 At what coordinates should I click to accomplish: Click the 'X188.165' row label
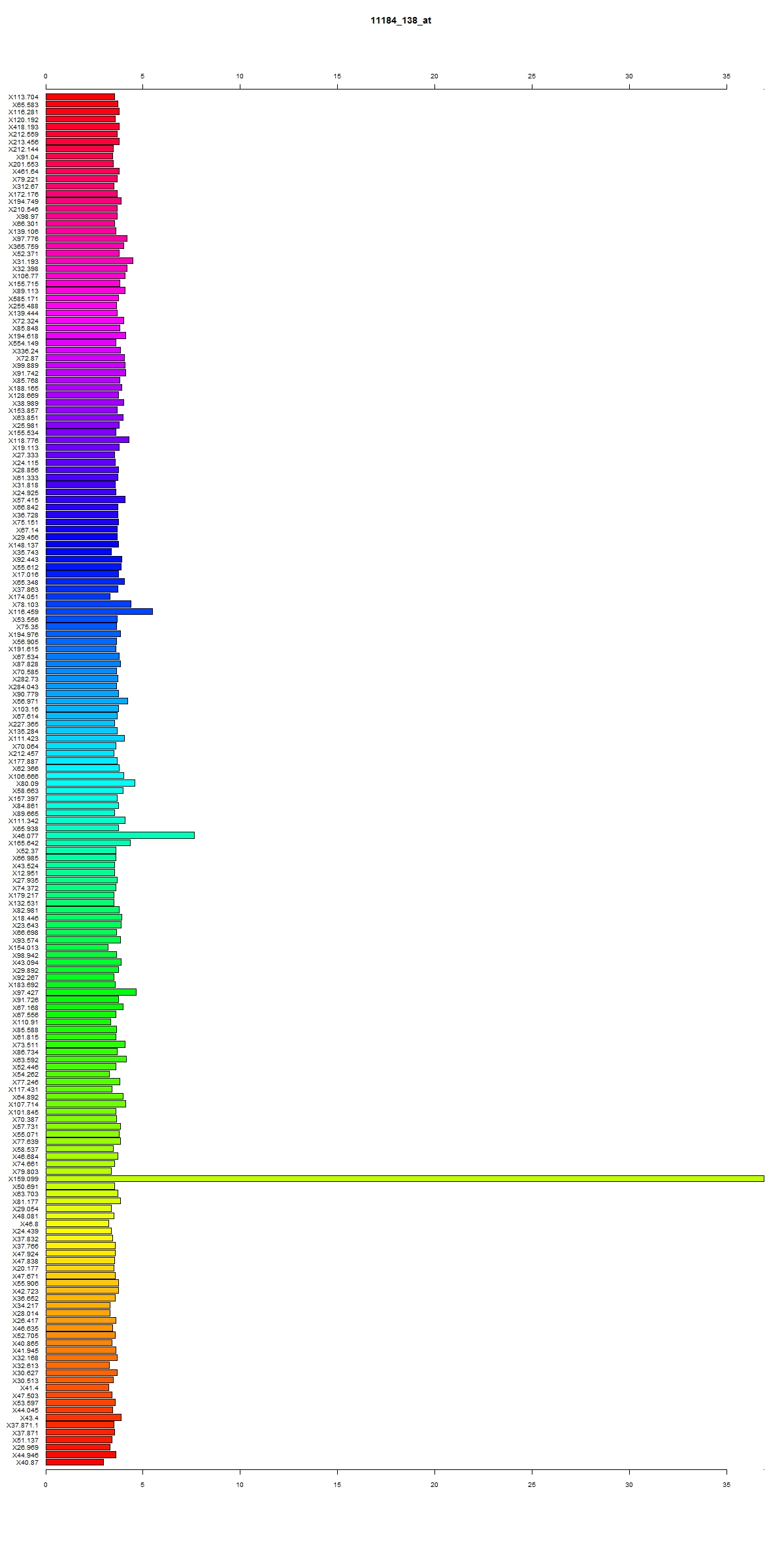click(x=24, y=388)
